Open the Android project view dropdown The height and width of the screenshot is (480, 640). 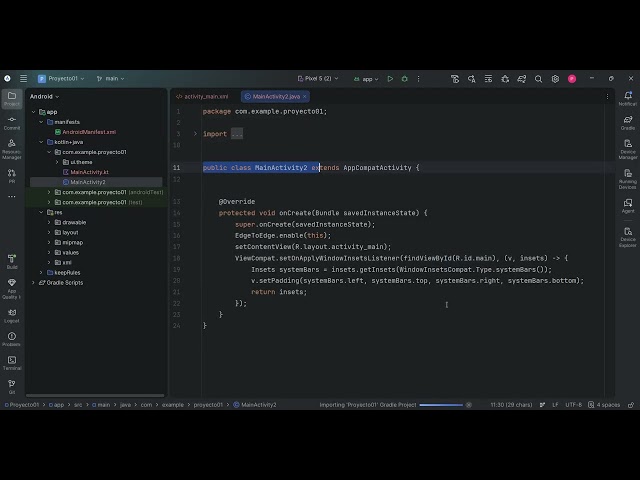coord(44,97)
